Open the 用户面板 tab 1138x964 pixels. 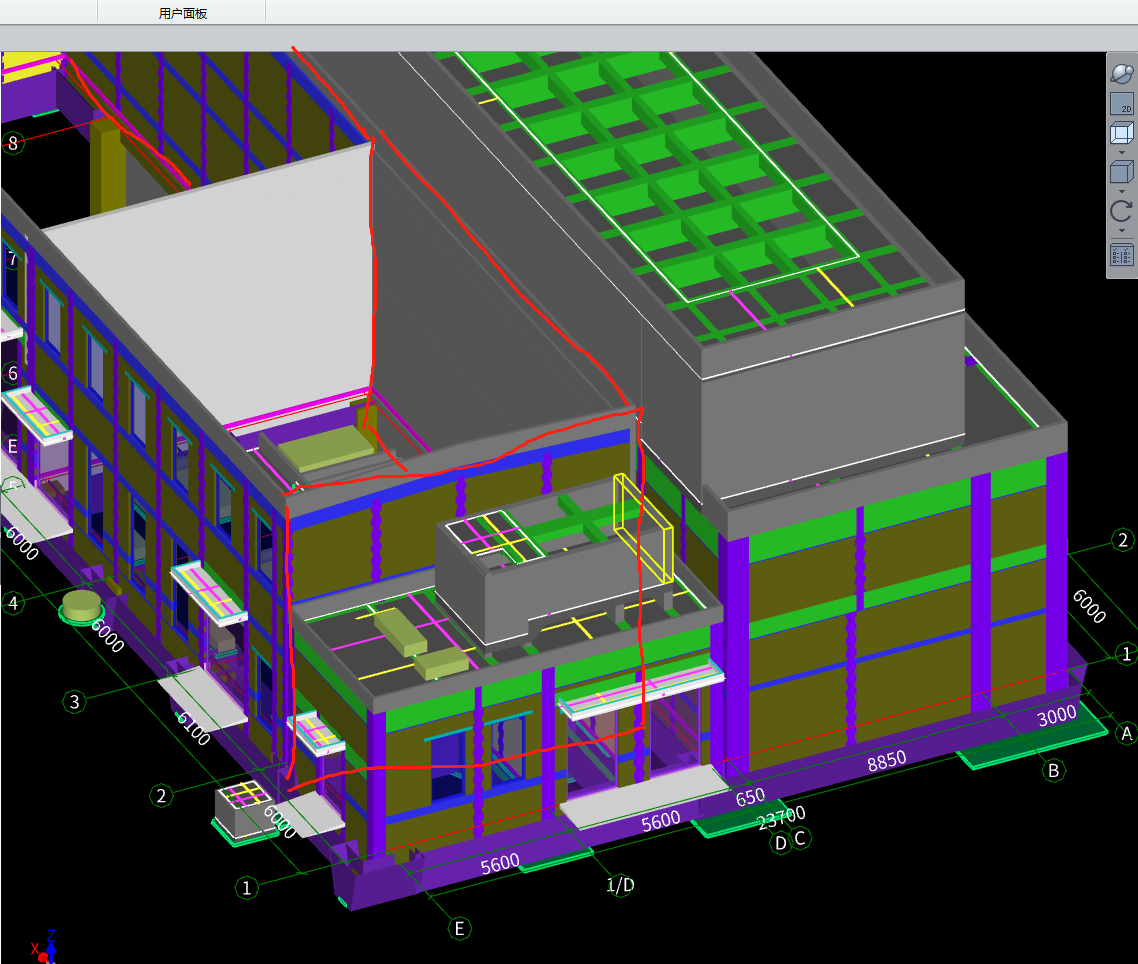(183, 13)
